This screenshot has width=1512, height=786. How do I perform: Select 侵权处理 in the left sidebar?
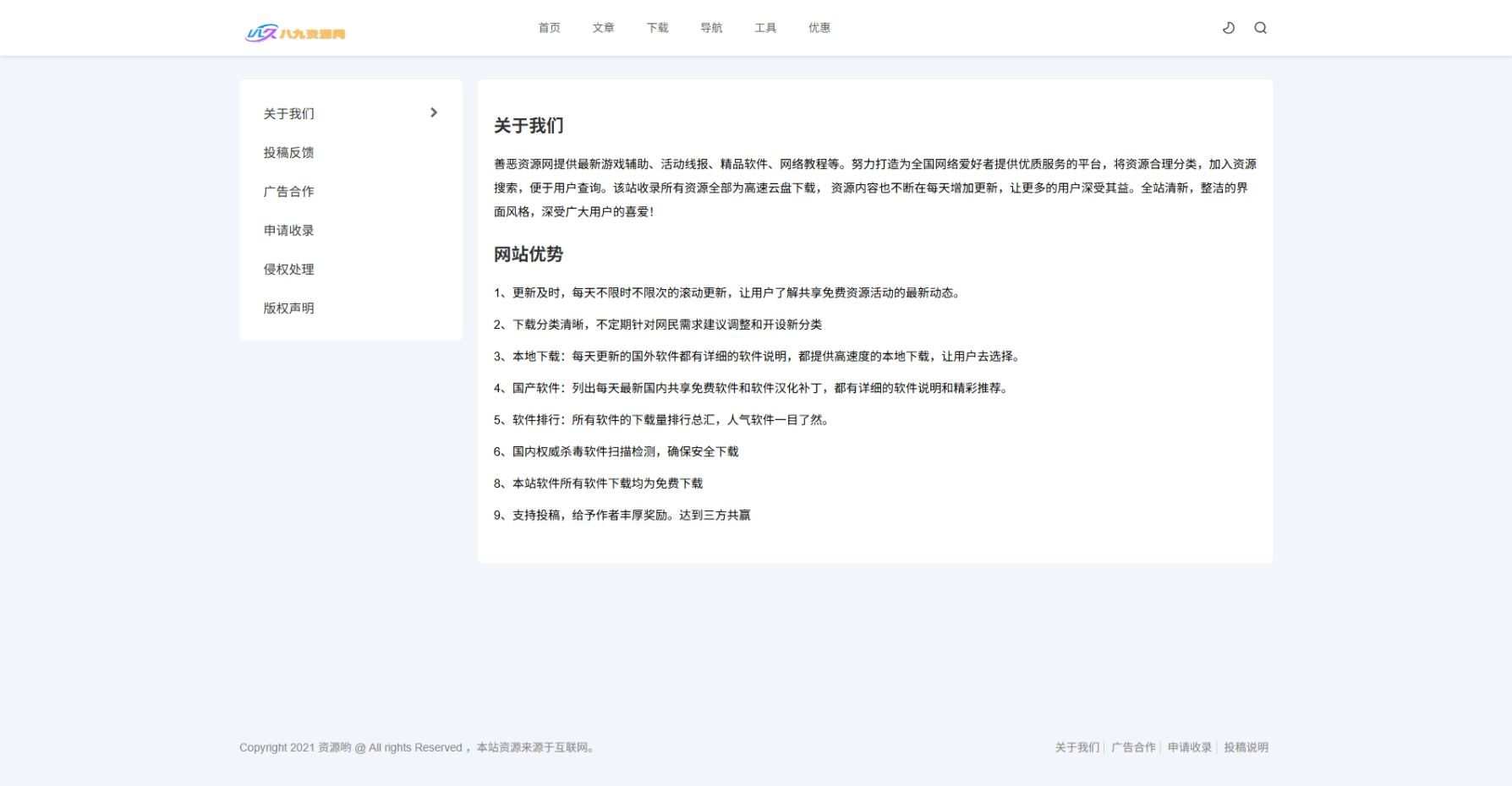(x=288, y=269)
